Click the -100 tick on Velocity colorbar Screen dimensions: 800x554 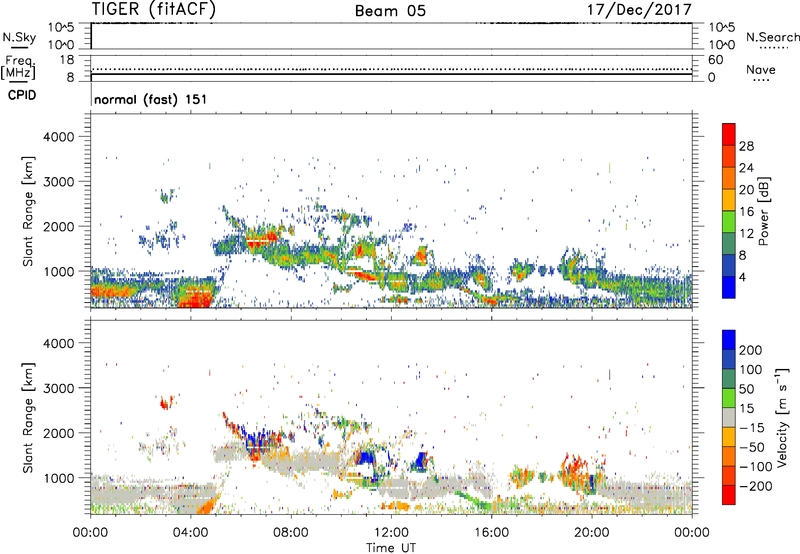(x=756, y=467)
